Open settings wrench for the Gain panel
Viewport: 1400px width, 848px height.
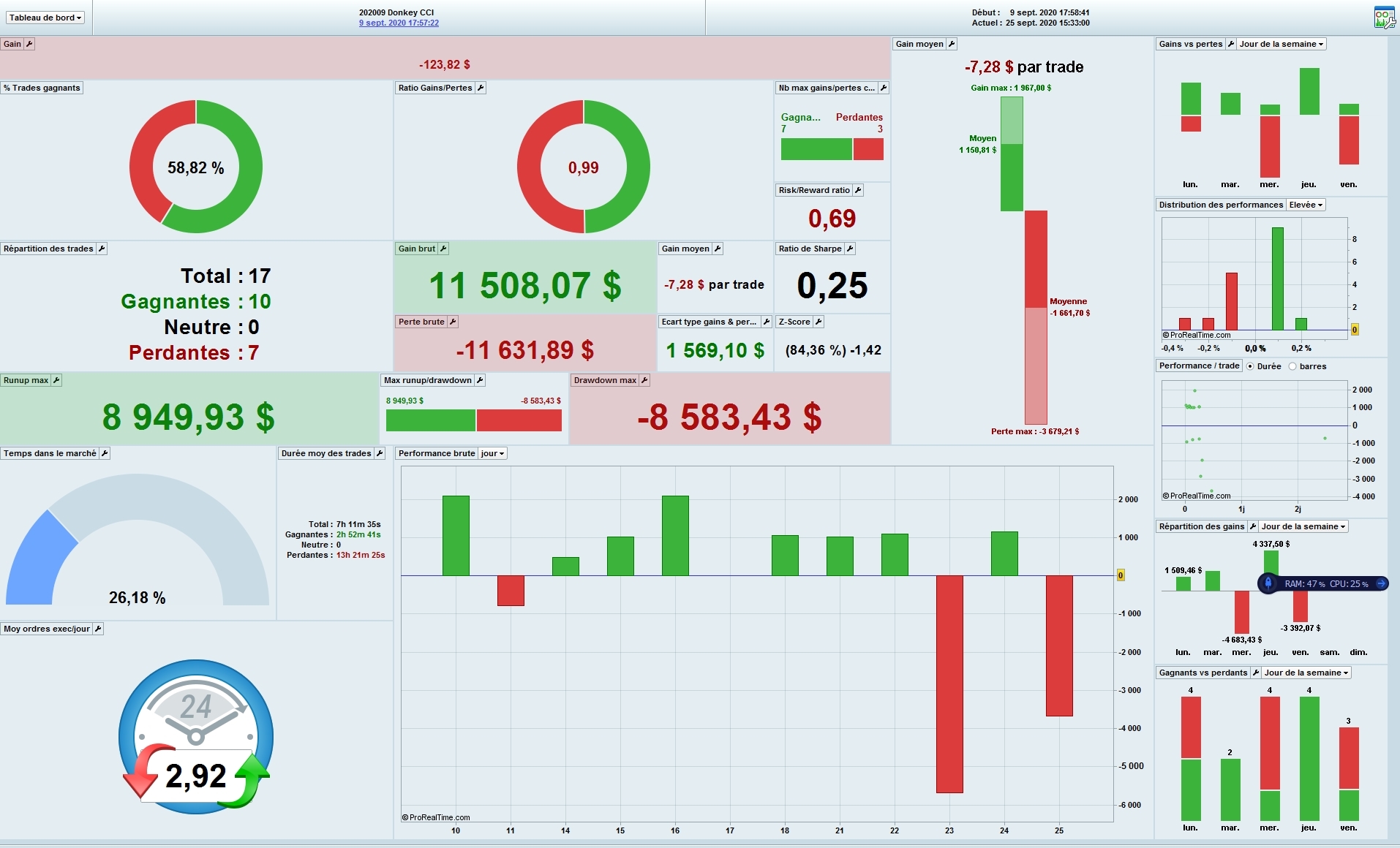(29, 44)
